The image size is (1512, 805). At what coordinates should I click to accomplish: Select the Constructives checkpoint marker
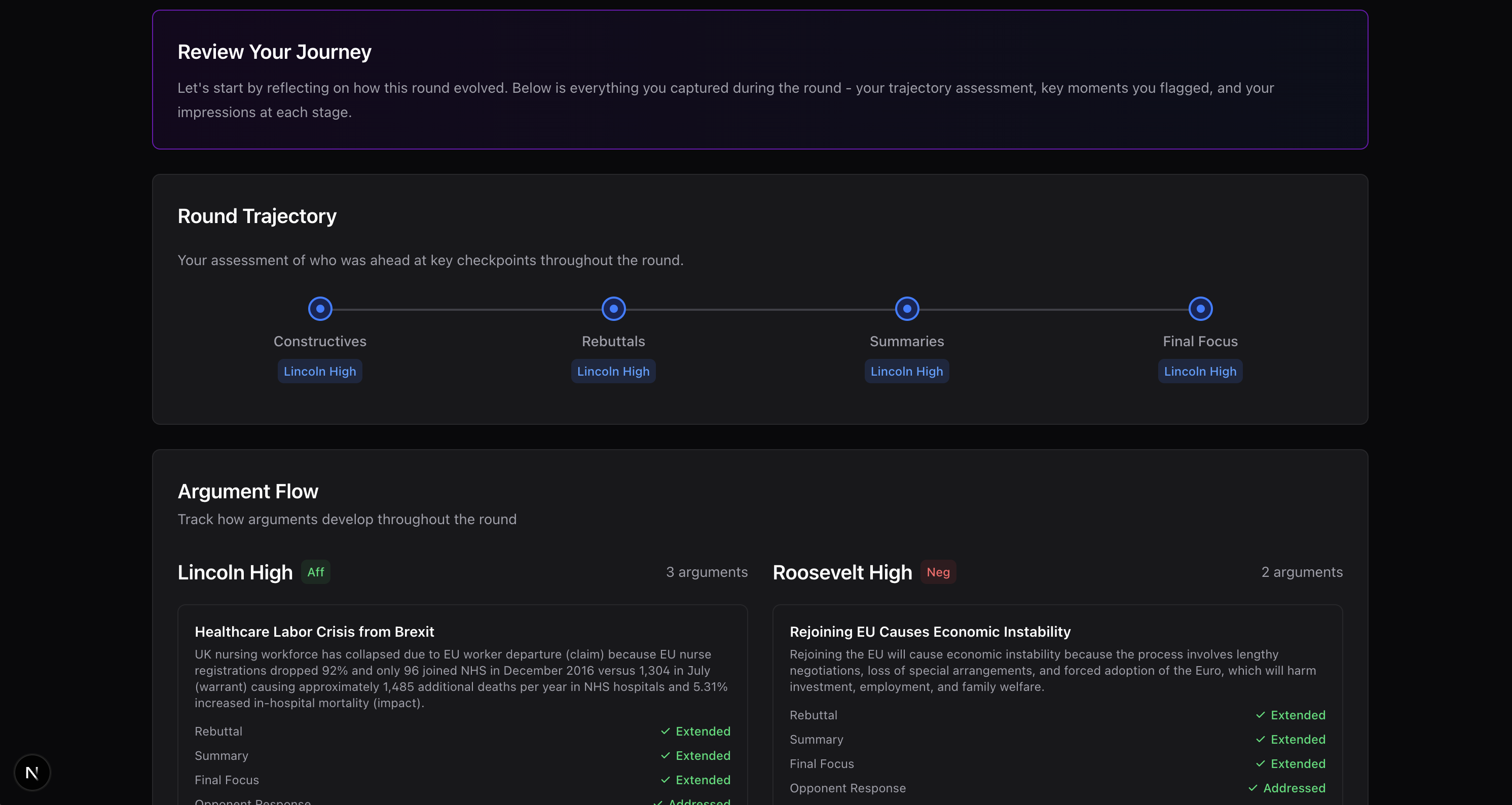pyautogui.click(x=320, y=309)
